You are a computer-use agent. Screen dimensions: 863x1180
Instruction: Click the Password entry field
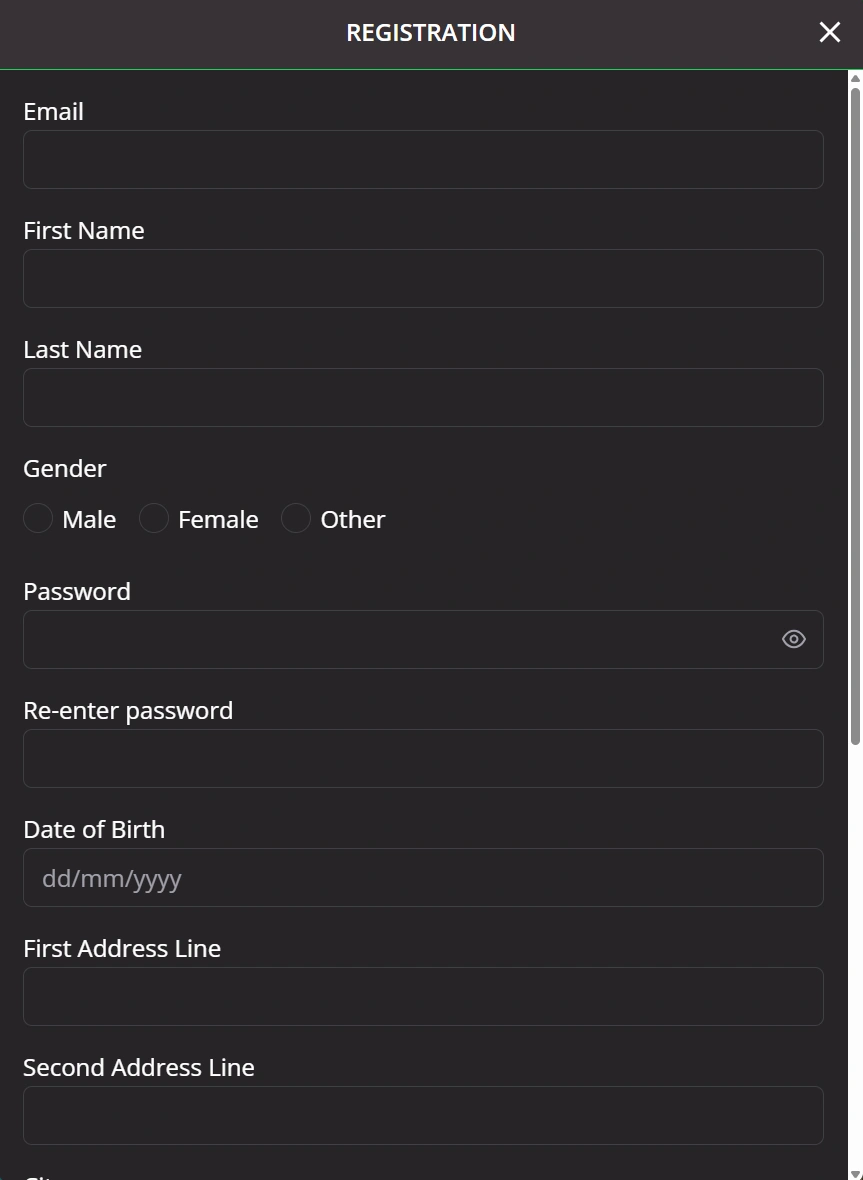pos(400,638)
